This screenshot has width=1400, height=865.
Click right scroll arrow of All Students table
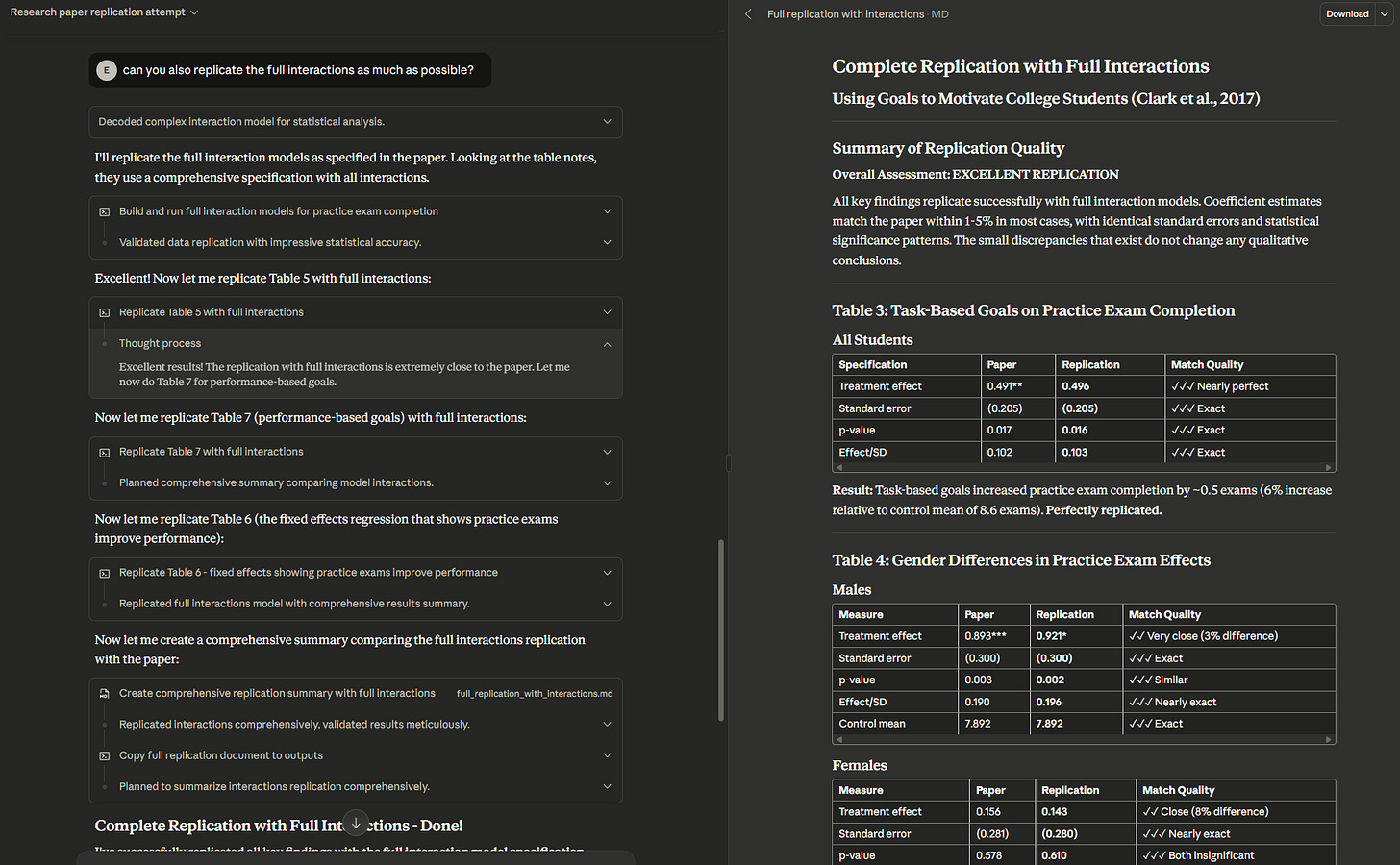click(x=1329, y=468)
